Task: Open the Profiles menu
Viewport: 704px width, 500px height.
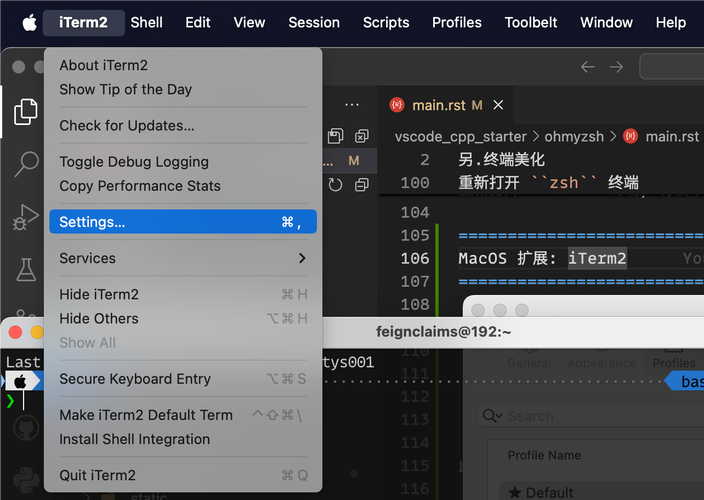Action: pos(457,22)
